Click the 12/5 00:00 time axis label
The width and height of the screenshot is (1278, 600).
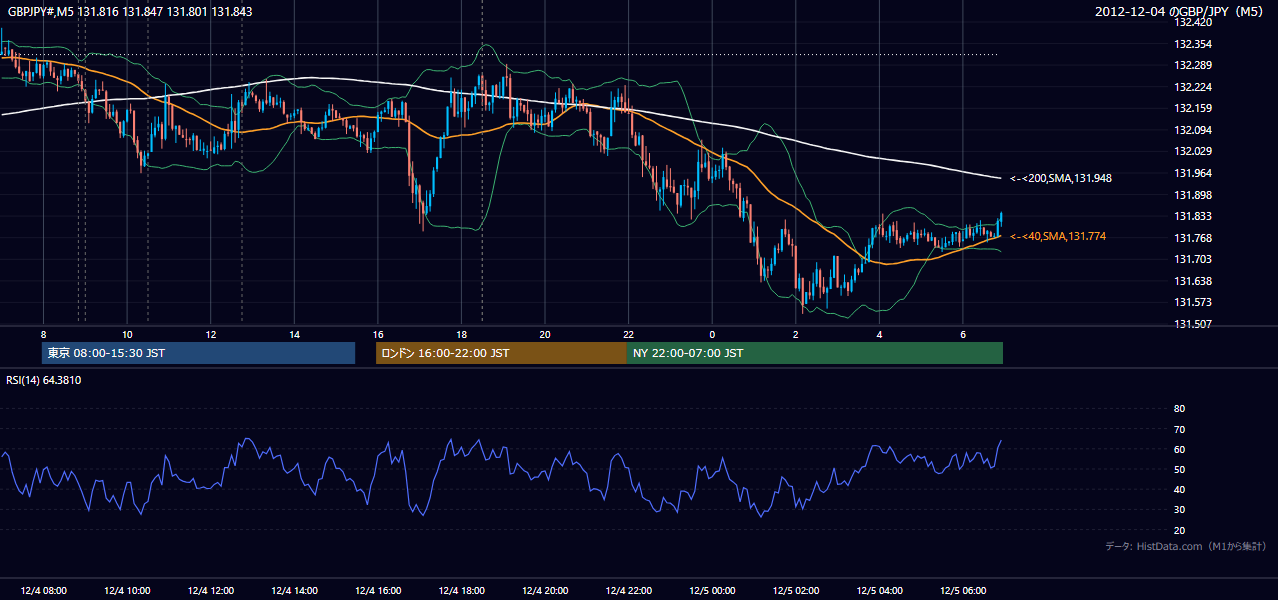click(x=712, y=591)
